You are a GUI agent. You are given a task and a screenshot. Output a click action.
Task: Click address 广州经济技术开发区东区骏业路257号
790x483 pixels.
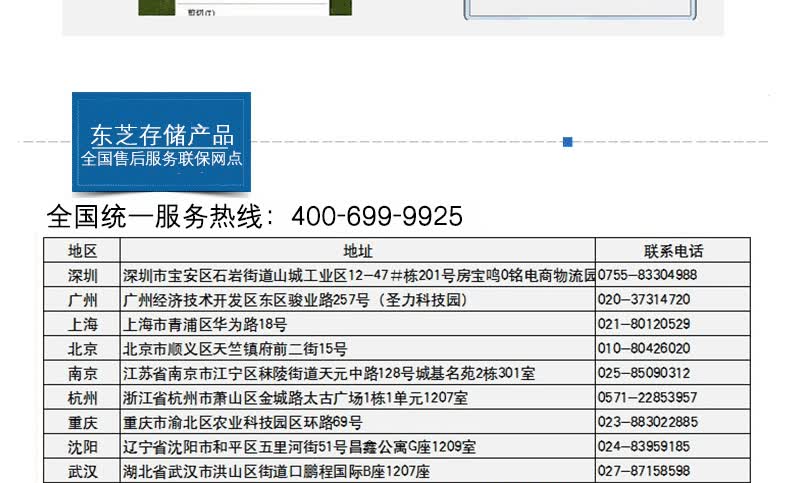pyautogui.click(x=295, y=300)
